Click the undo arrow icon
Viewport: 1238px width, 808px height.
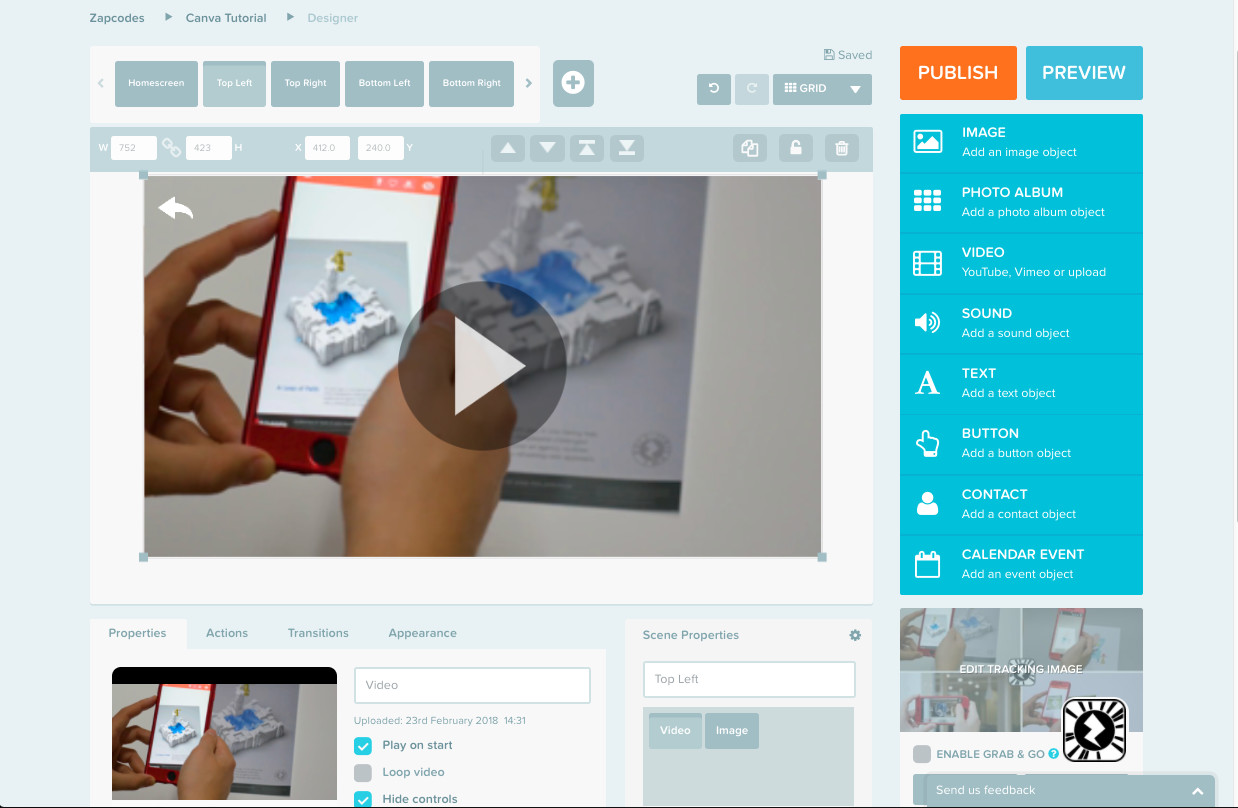714,89
